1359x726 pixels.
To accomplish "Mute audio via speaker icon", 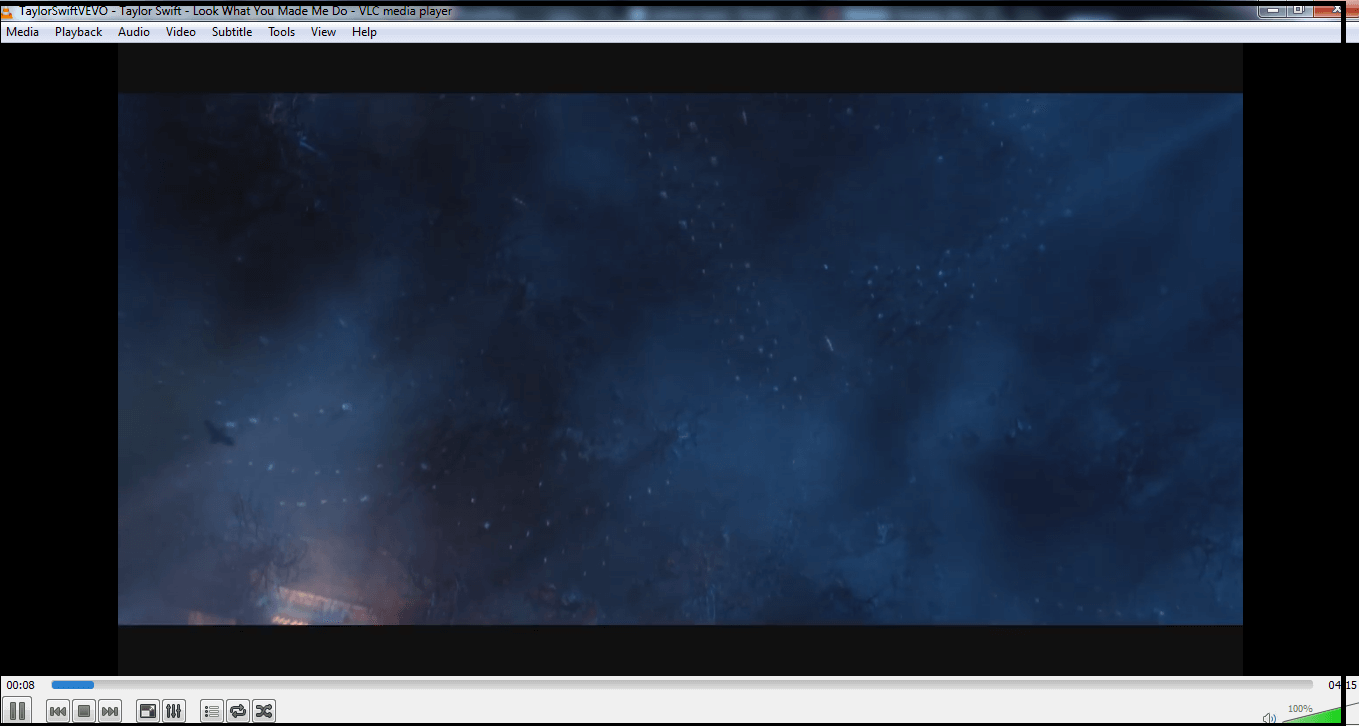I will point(1269,718).
